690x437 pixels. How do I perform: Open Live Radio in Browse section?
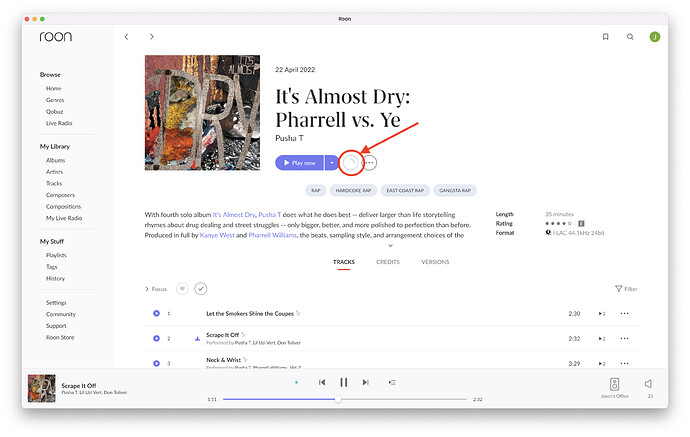pos(59,123)
